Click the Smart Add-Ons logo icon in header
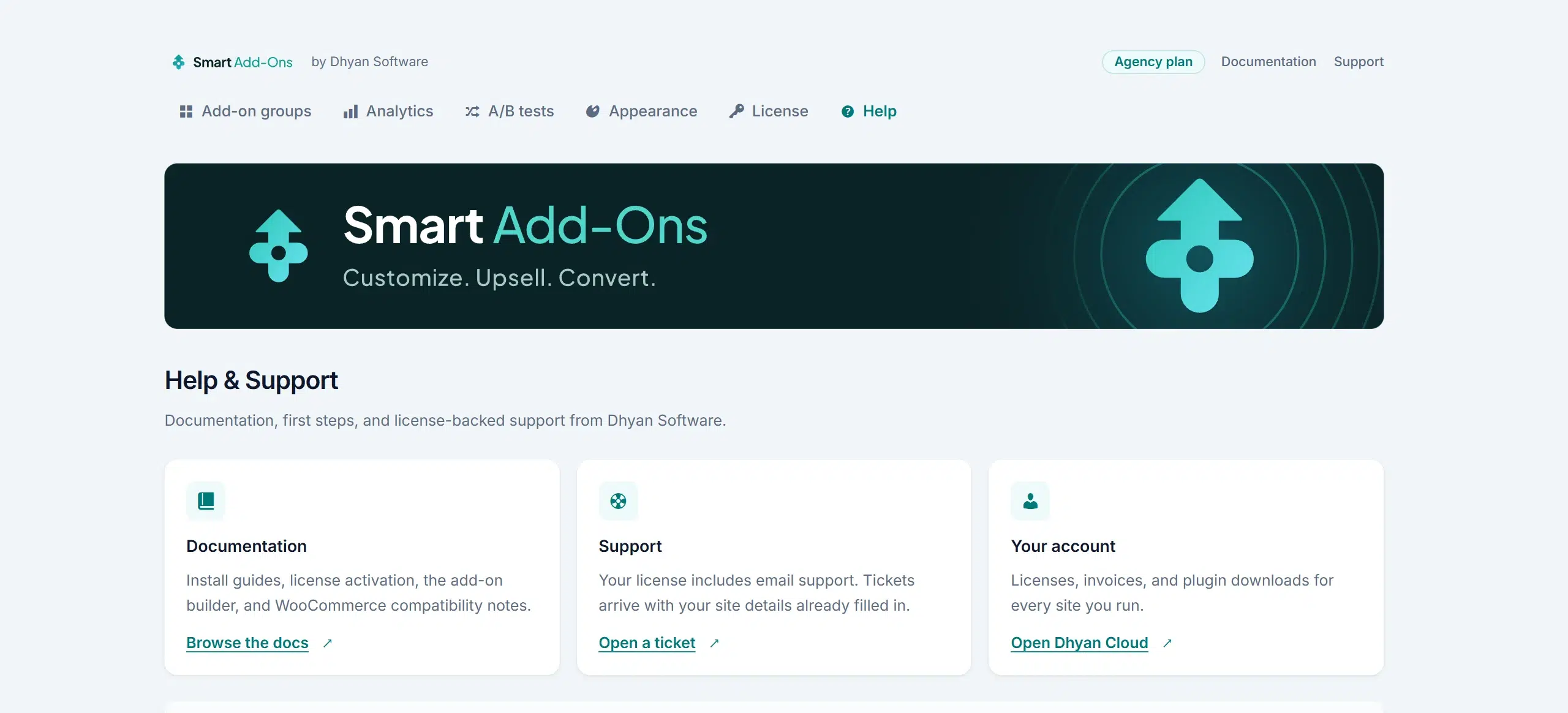 (178, 62)
